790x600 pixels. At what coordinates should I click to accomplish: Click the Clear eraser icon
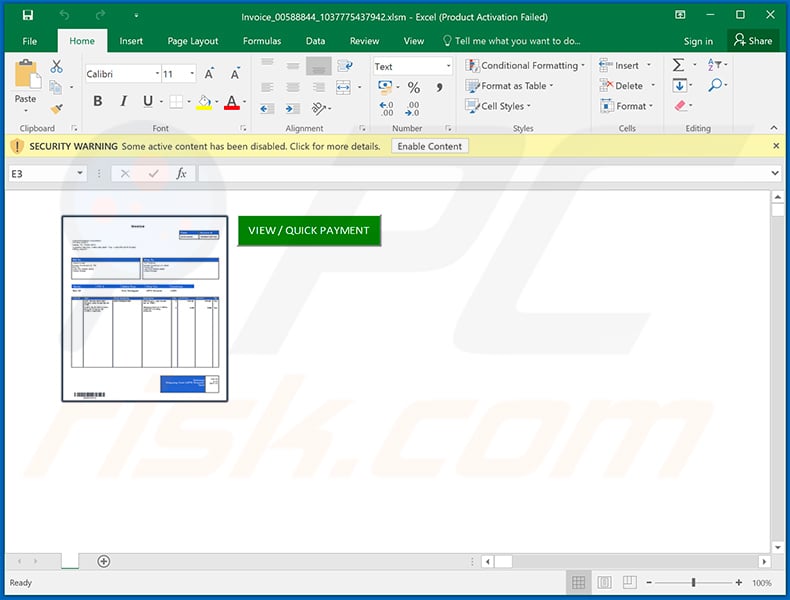point(680,106)
